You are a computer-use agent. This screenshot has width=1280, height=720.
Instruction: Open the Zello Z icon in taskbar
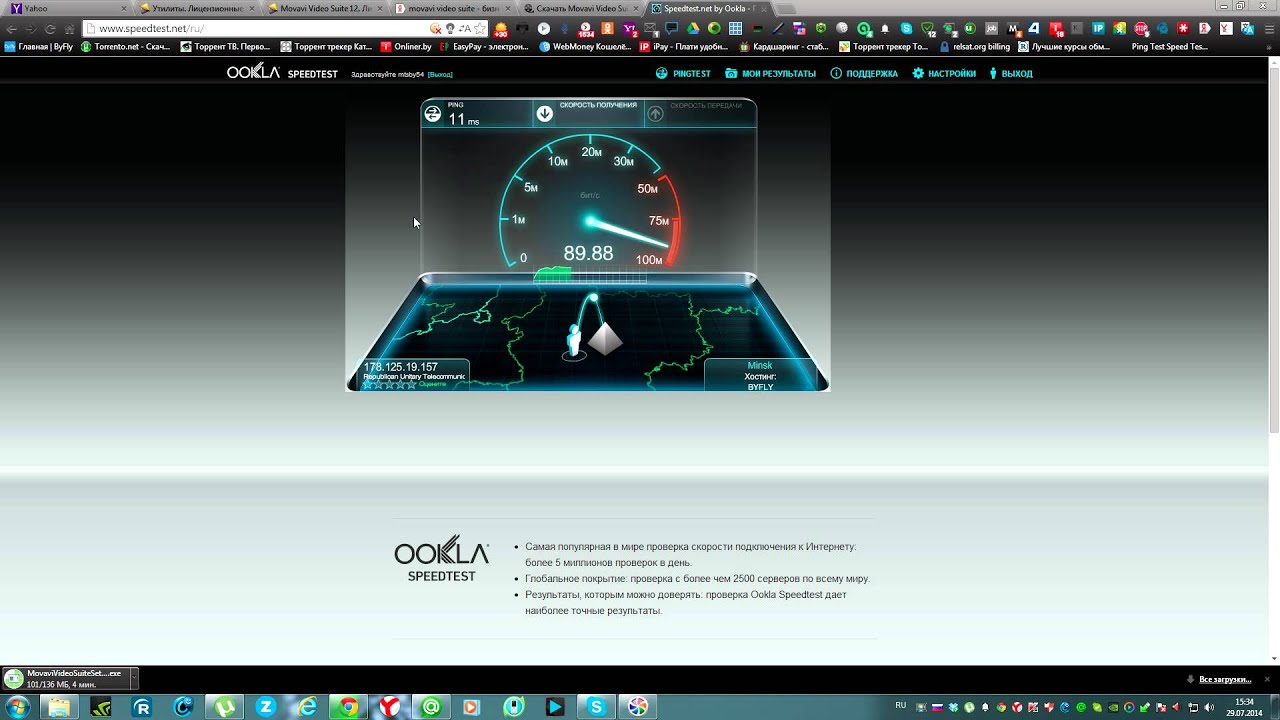265,707
